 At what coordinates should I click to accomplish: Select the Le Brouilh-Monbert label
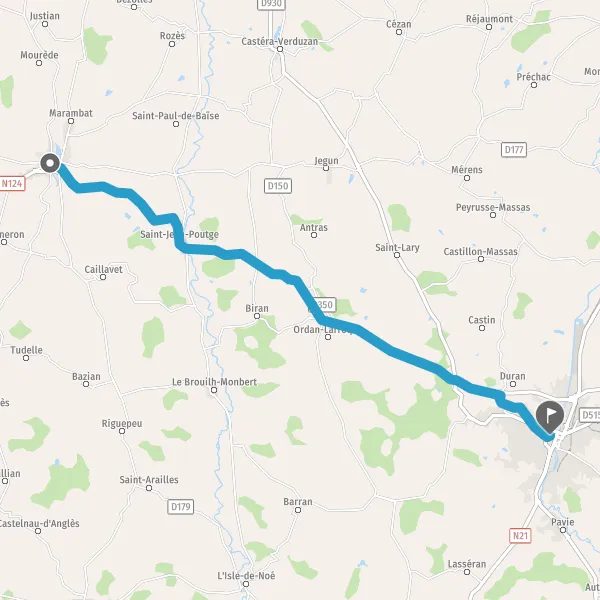click(x=214, y=382)
